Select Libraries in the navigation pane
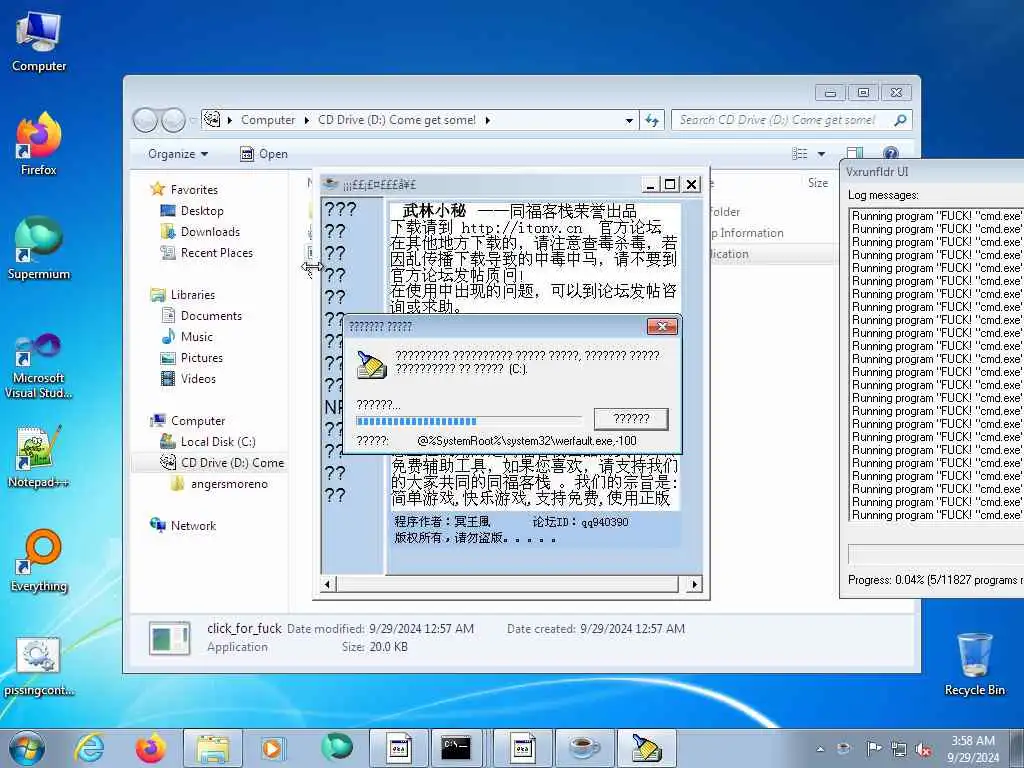 (193, 295)
